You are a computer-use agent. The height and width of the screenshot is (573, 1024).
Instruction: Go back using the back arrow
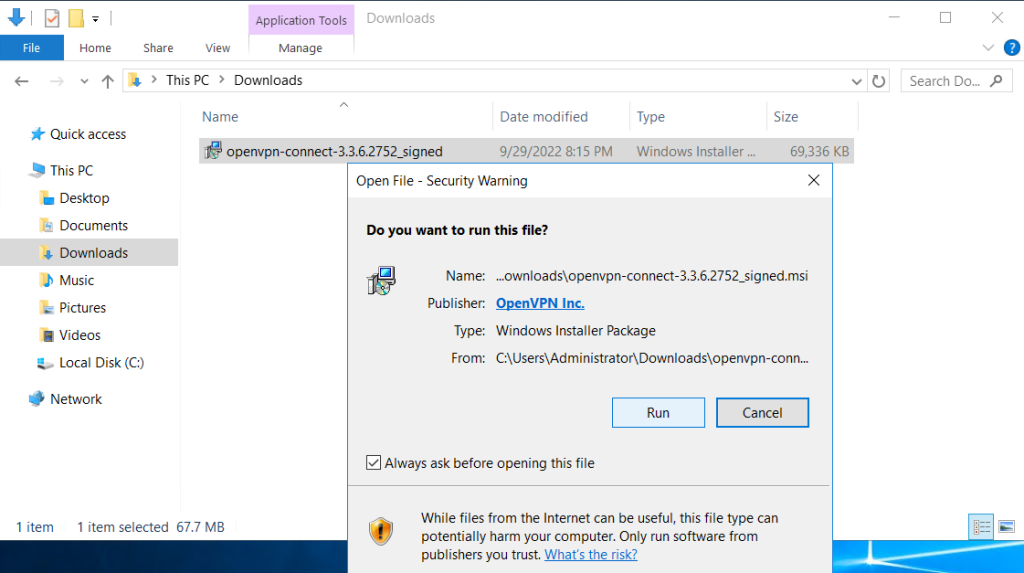(22, 81)
